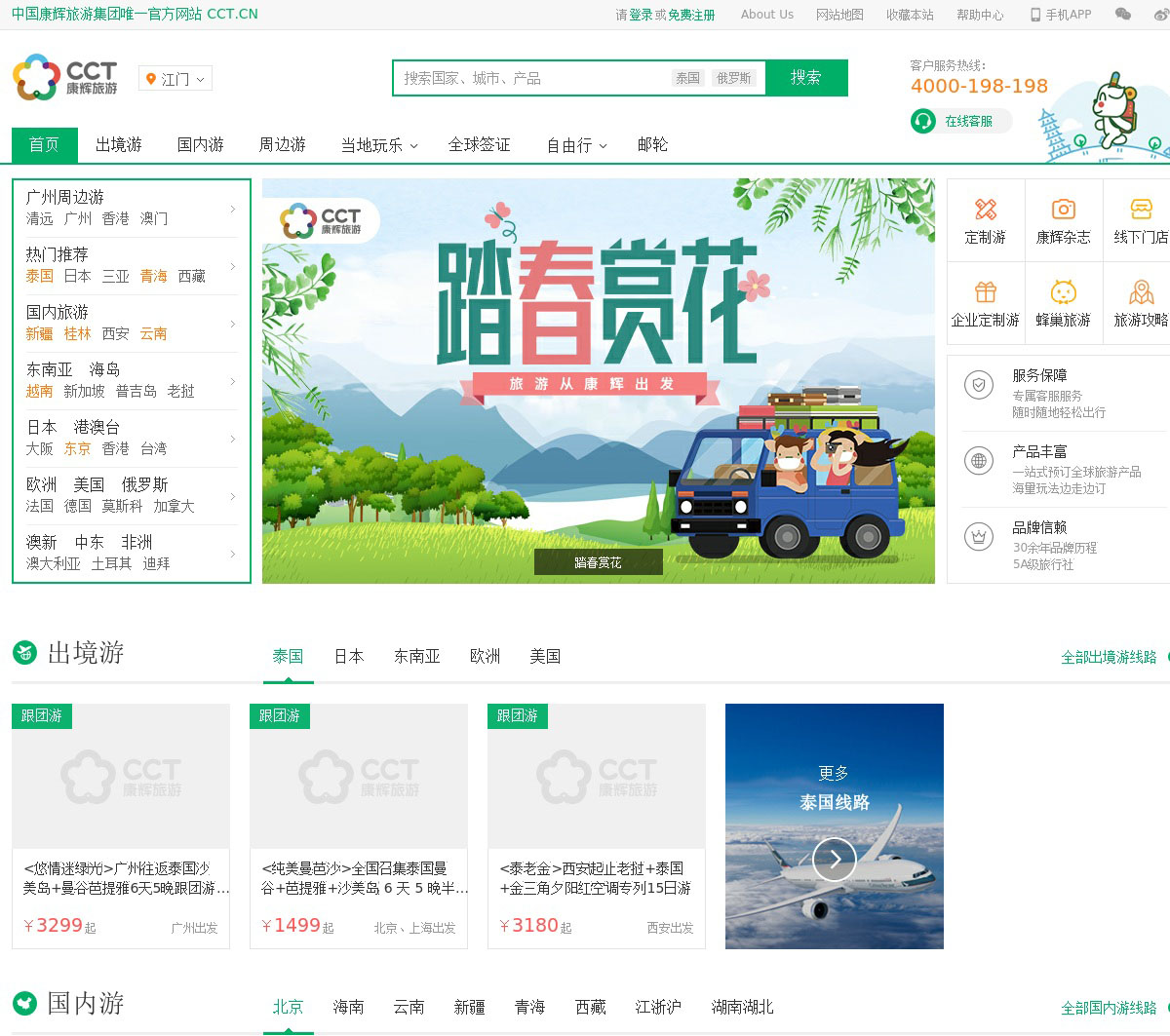Viewport: 1170px width, 1036px height.
Task: Click the 青海 link under 热门推荐
Action: (x=154, y=276)
